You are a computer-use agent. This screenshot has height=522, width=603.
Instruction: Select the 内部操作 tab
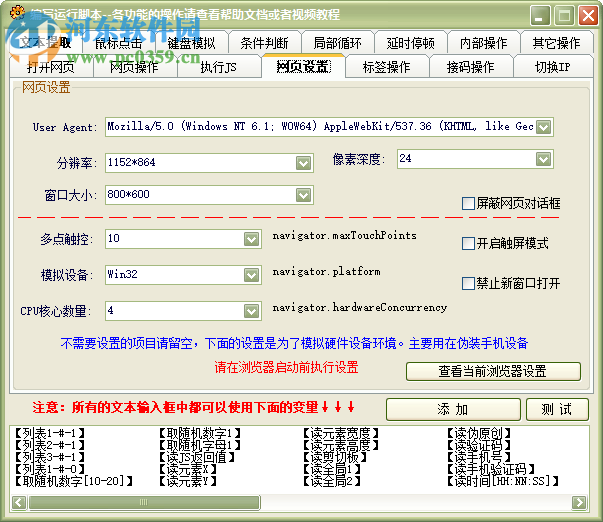[x=484, y=43]
